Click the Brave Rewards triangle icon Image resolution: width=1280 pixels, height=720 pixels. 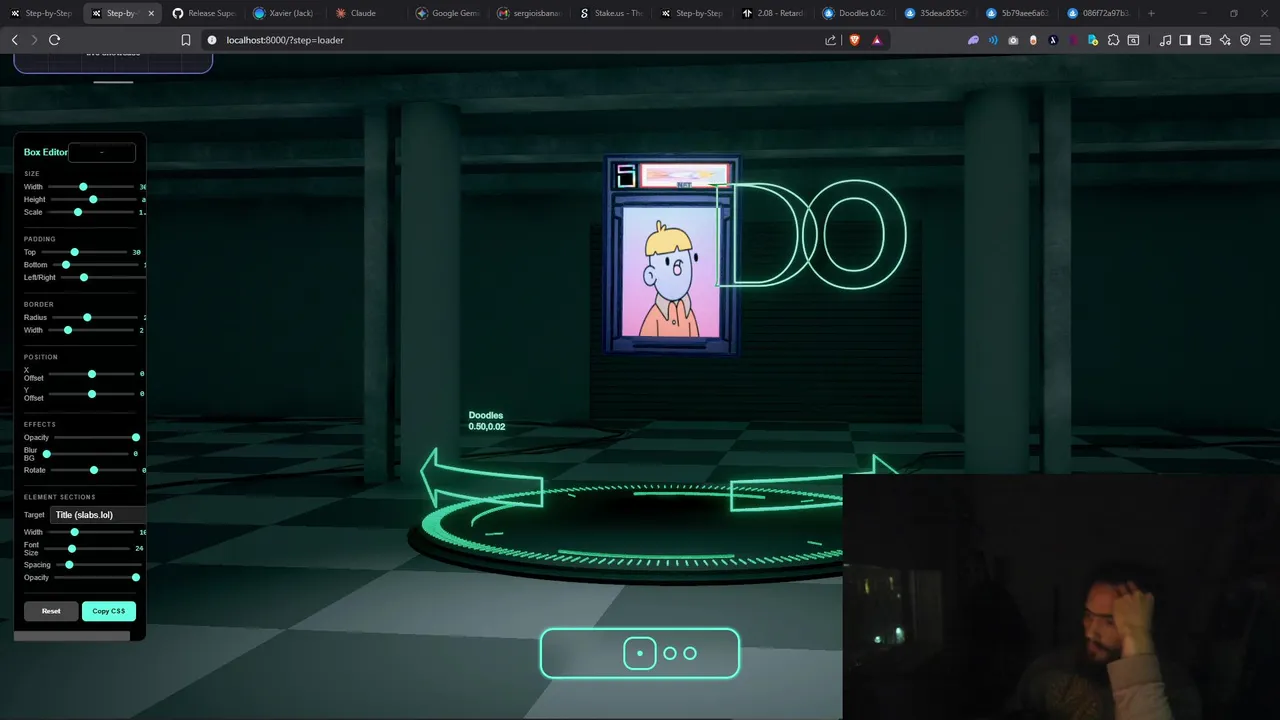877,40
